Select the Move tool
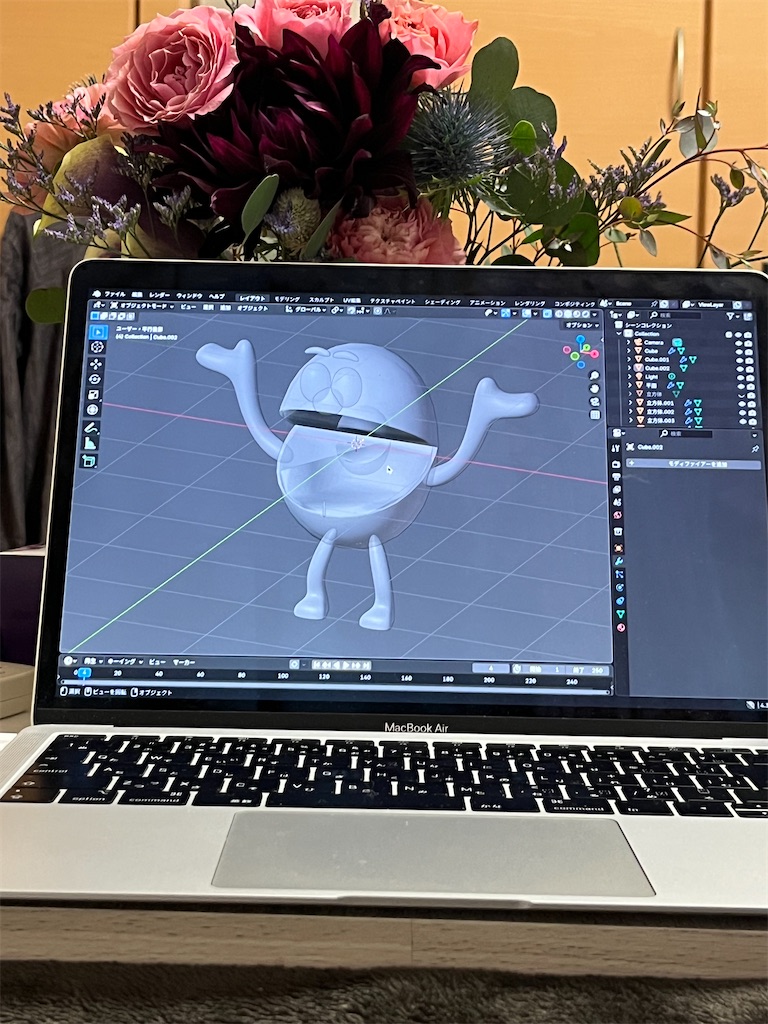Screen dimensions: 768x1024 [97, 364]
